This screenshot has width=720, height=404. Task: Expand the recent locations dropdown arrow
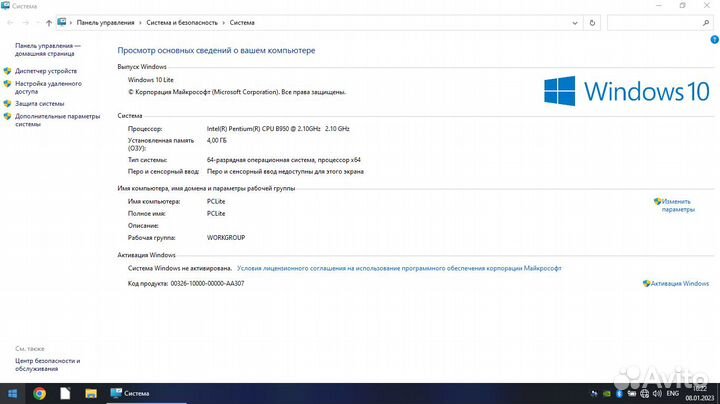pyautogui.click(x=36, y=22)
